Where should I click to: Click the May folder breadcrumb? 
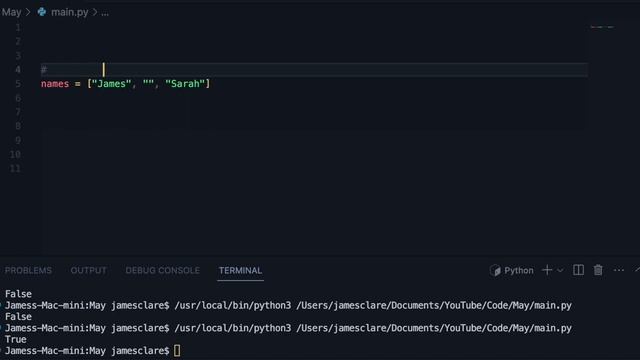pos(11,12)
